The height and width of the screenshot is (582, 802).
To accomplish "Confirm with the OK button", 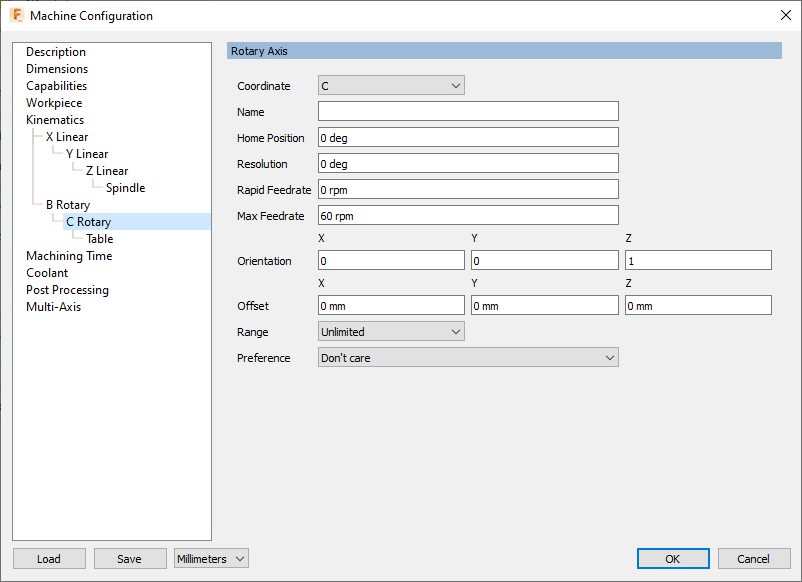I will point(673,559).
